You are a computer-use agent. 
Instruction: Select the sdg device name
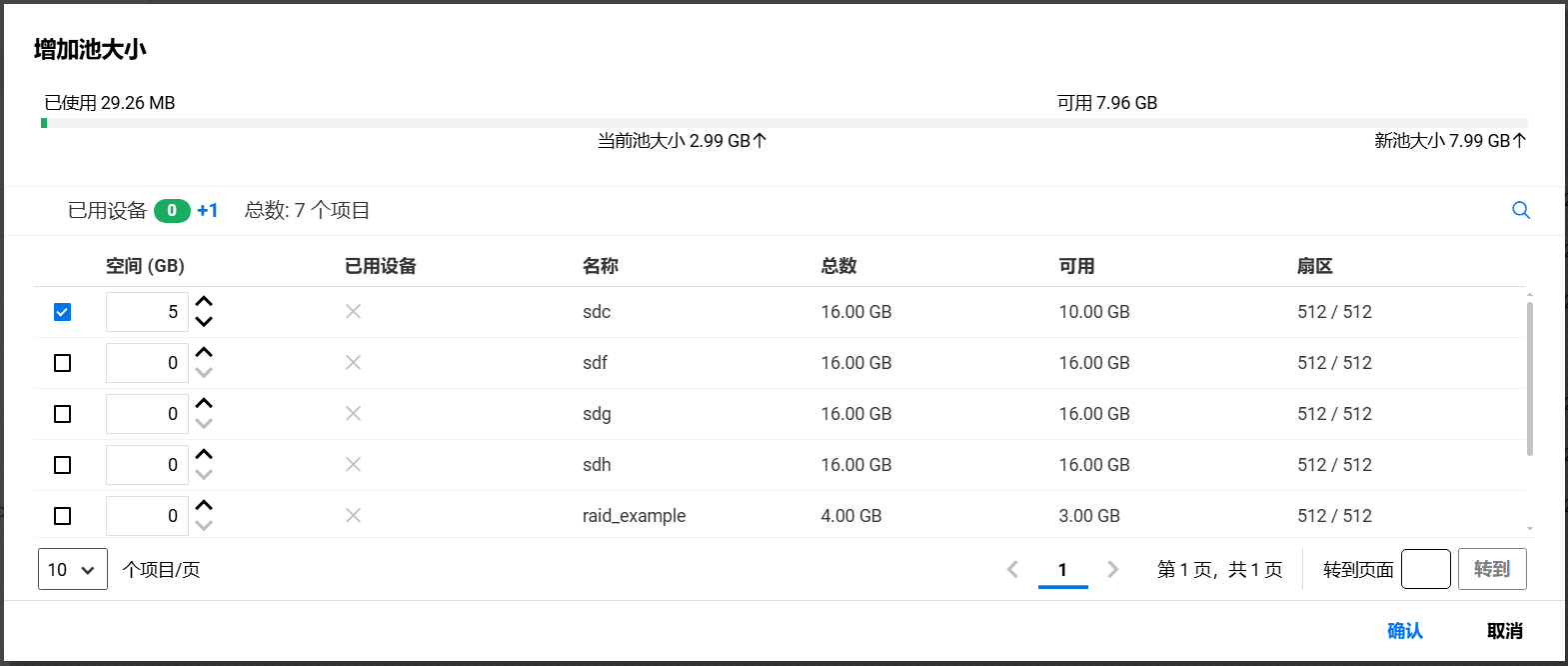pyautogui.click(x=597, y=414)
